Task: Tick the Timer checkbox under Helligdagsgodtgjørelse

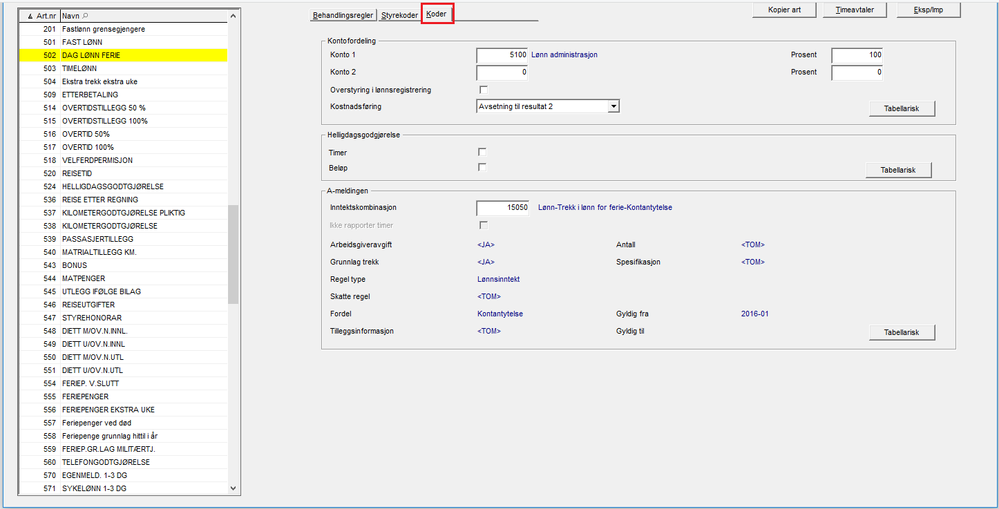Action: [483, 152]
